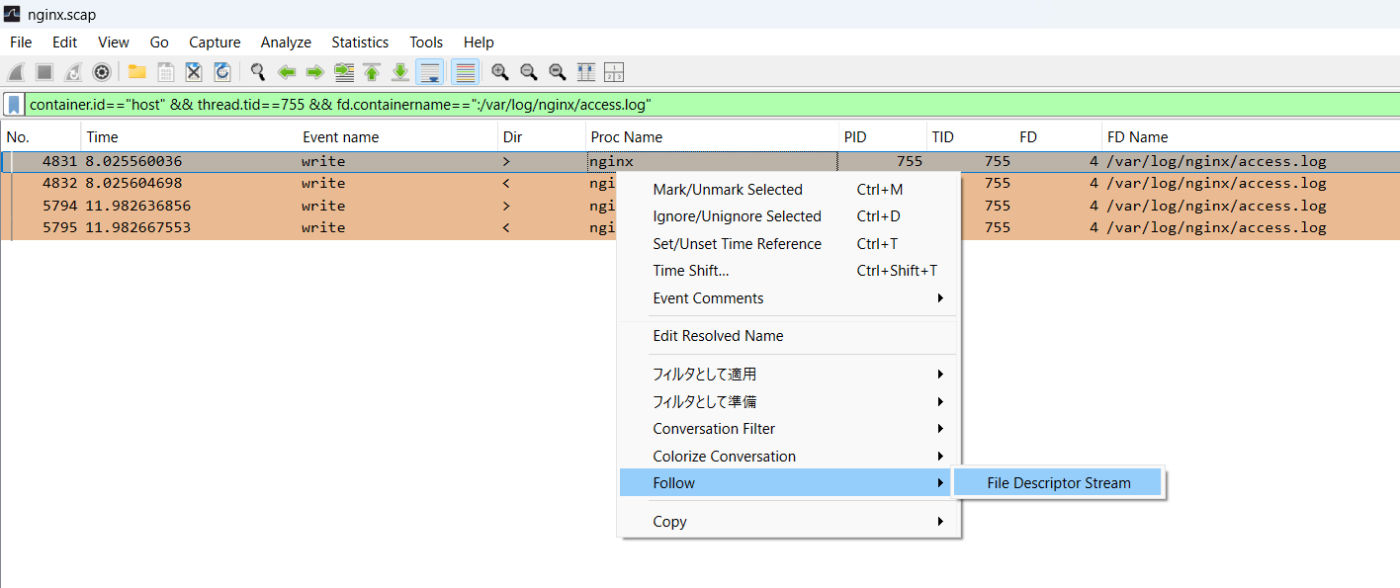
Task: Sort by Proc Name column header
Action: [x=711, y=137]
